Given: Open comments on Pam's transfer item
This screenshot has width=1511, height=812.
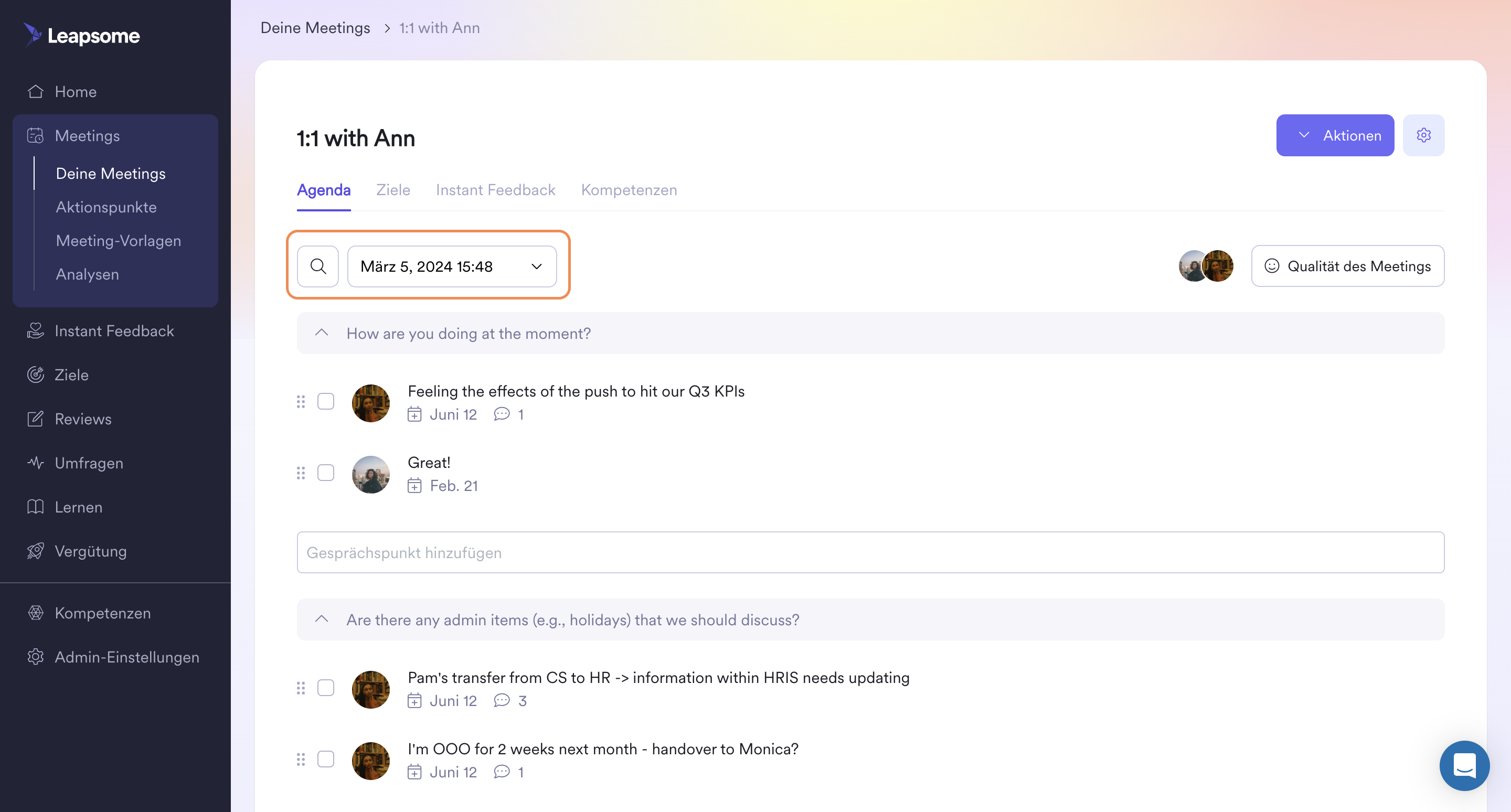Looking at the screenshot, I should tap(510, 701).
